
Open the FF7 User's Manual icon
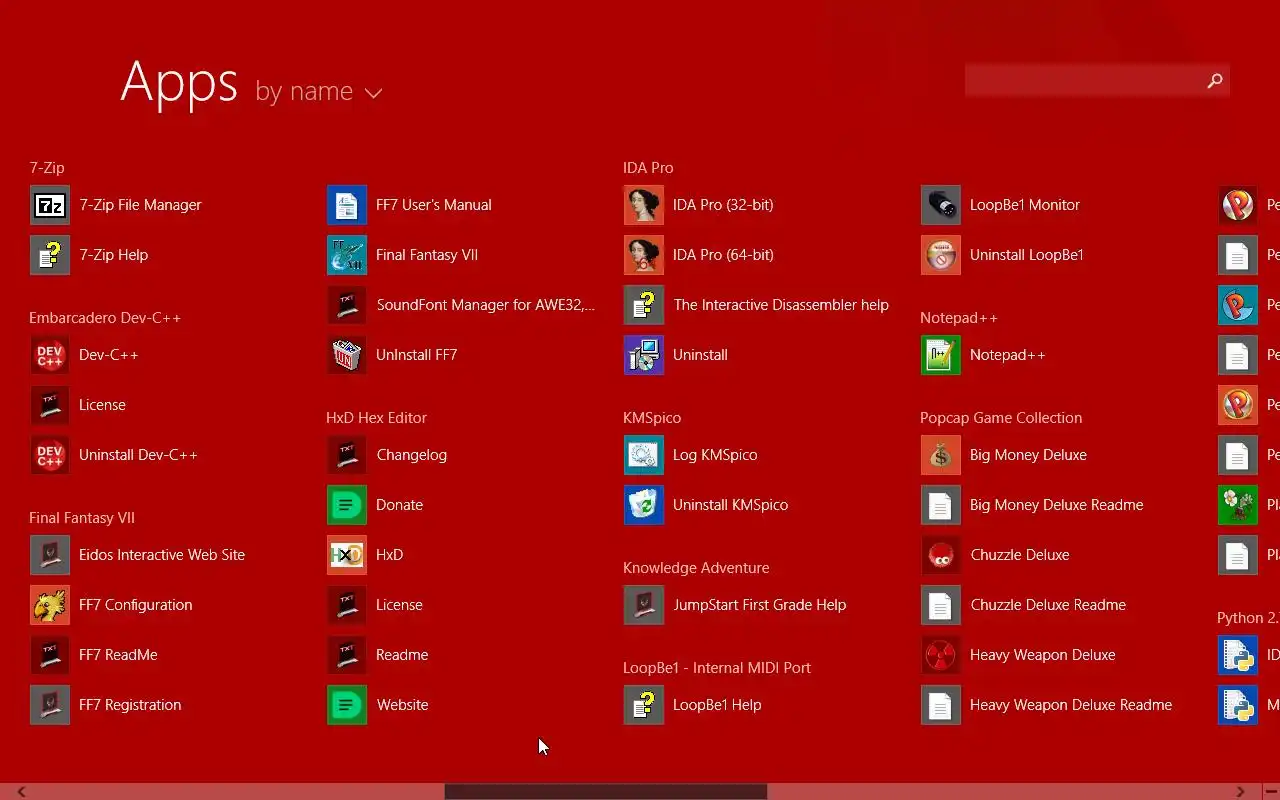(x=347, y=205)
